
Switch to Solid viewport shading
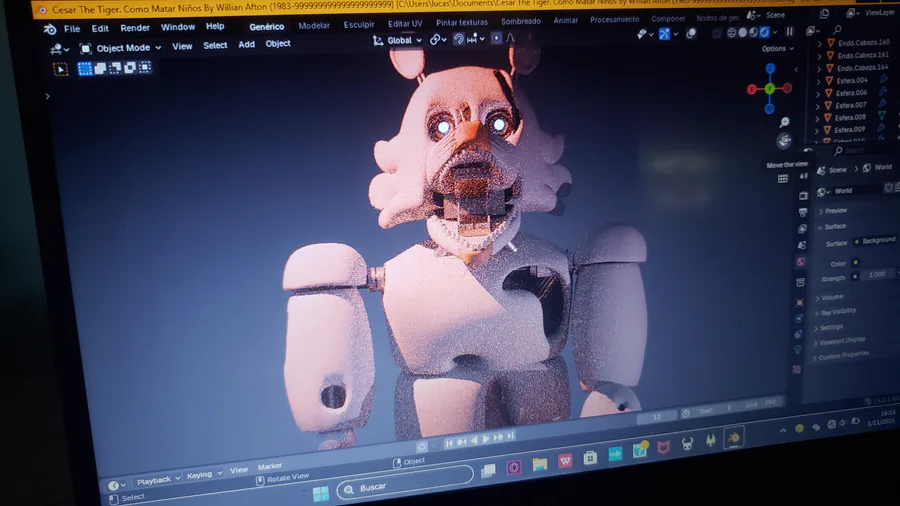[x=742, y=33]
